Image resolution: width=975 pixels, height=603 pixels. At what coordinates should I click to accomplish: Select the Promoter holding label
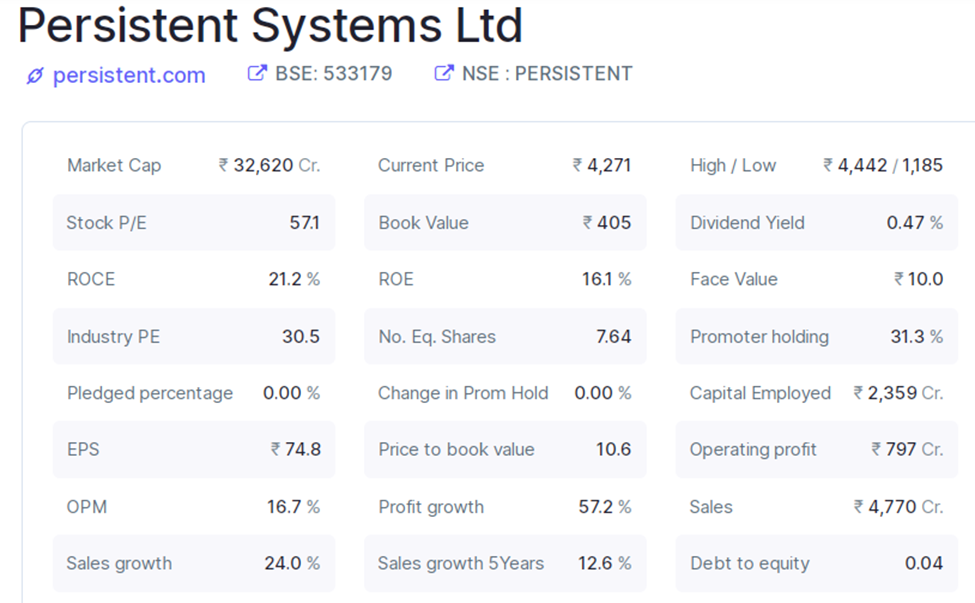click(759, 336)
